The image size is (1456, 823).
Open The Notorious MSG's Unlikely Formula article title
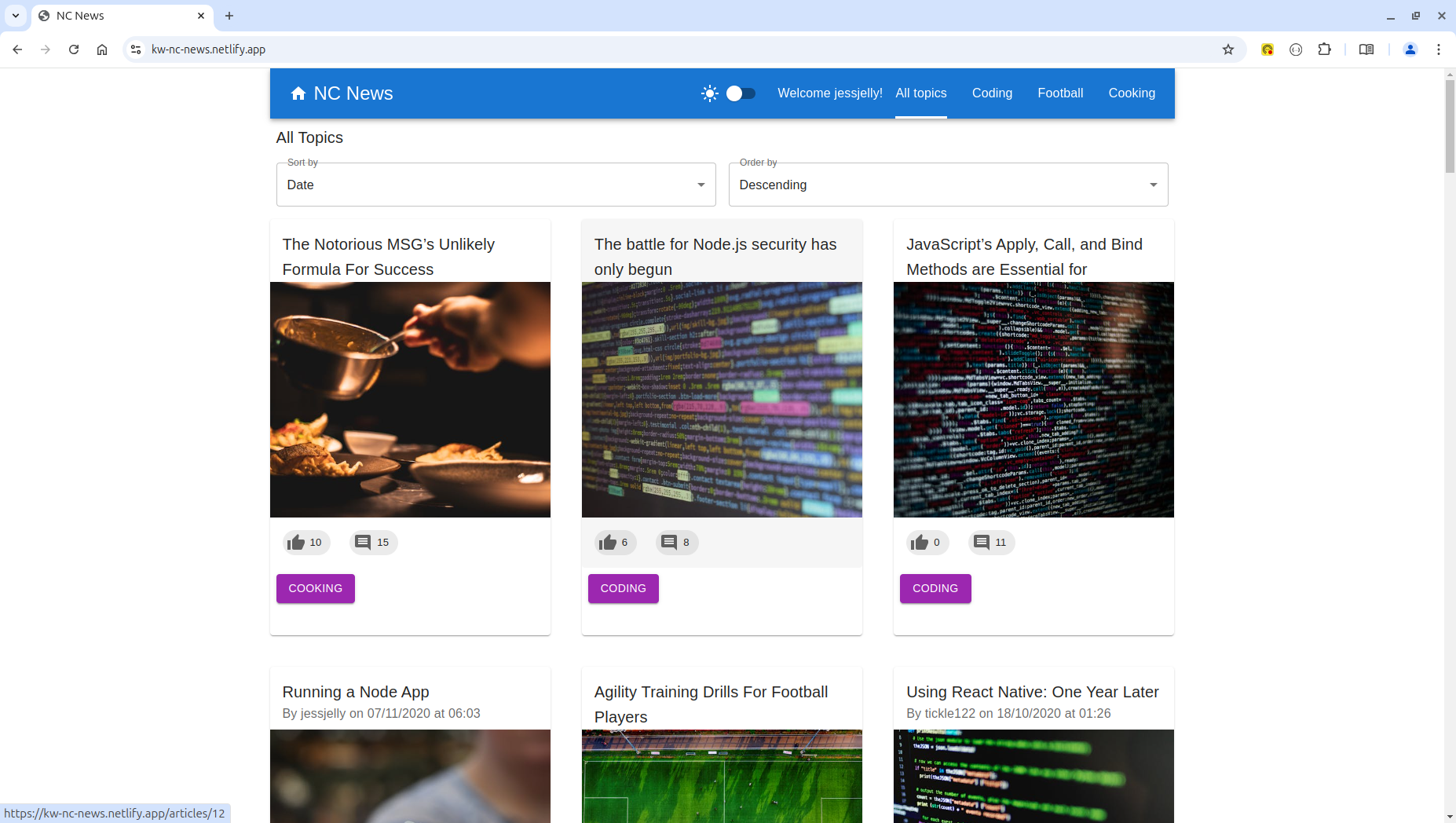[389, 257]
